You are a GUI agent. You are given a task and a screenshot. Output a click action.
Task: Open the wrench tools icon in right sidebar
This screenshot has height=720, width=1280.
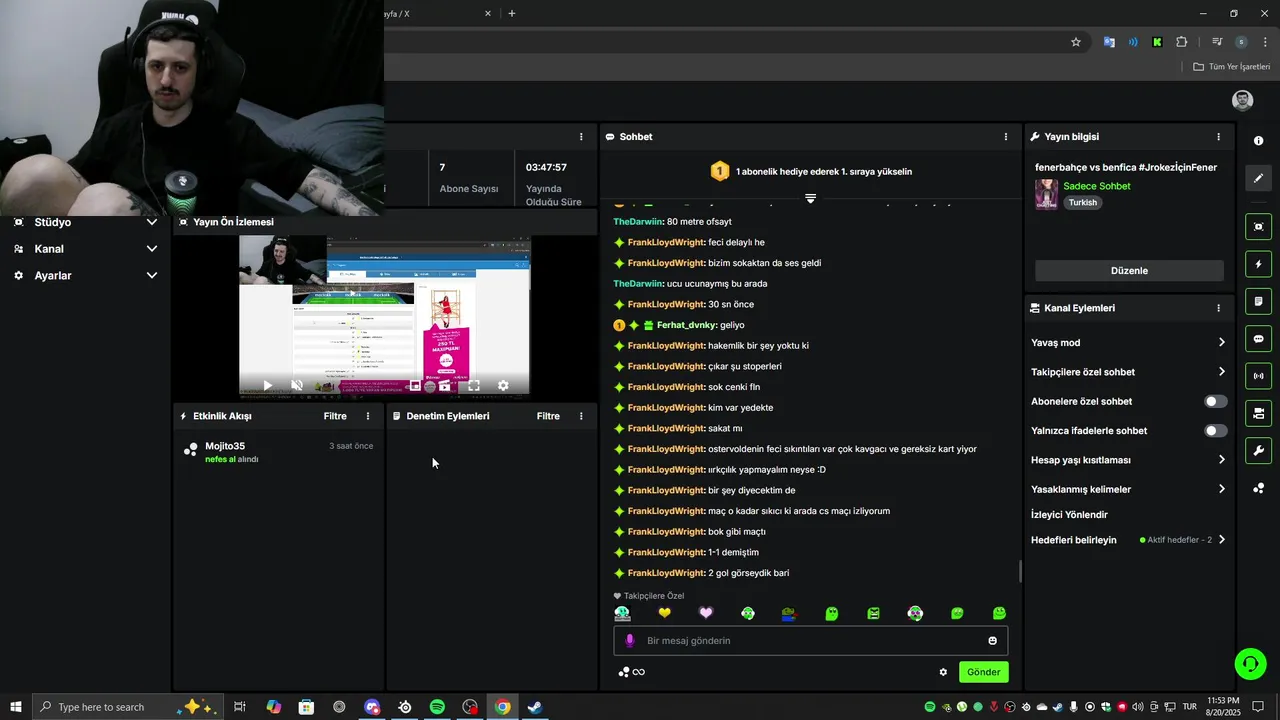coord(1258,451)
